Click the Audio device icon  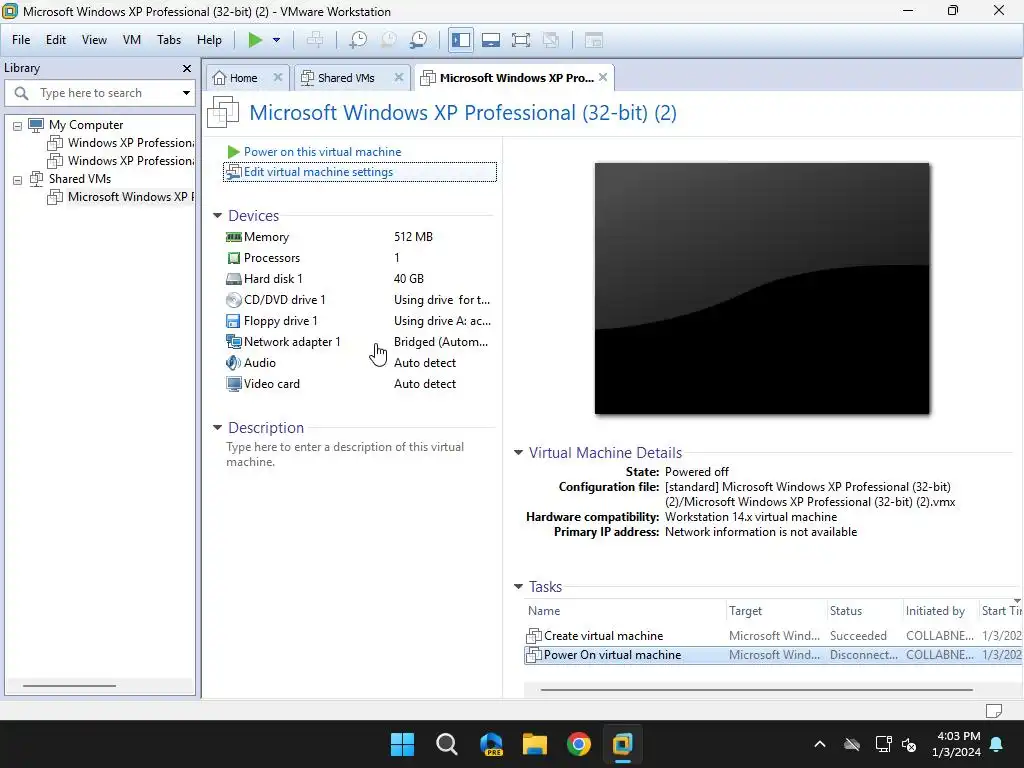[x=233, y=362]
